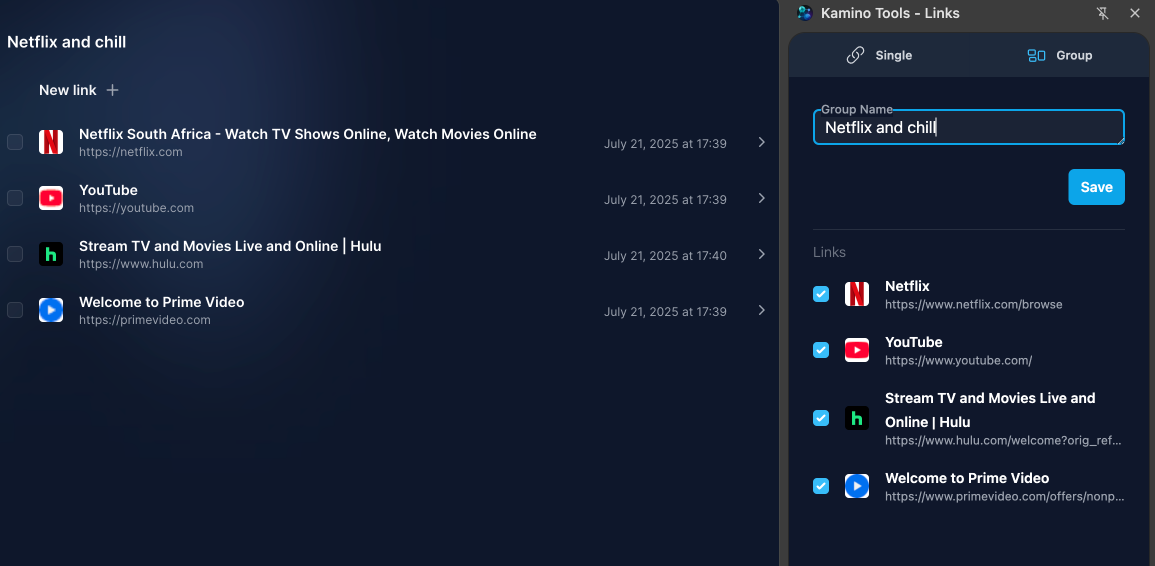Select the Hulu row checkbox in main list
This screenshot has width=1155, height=566.
[15, 254]
